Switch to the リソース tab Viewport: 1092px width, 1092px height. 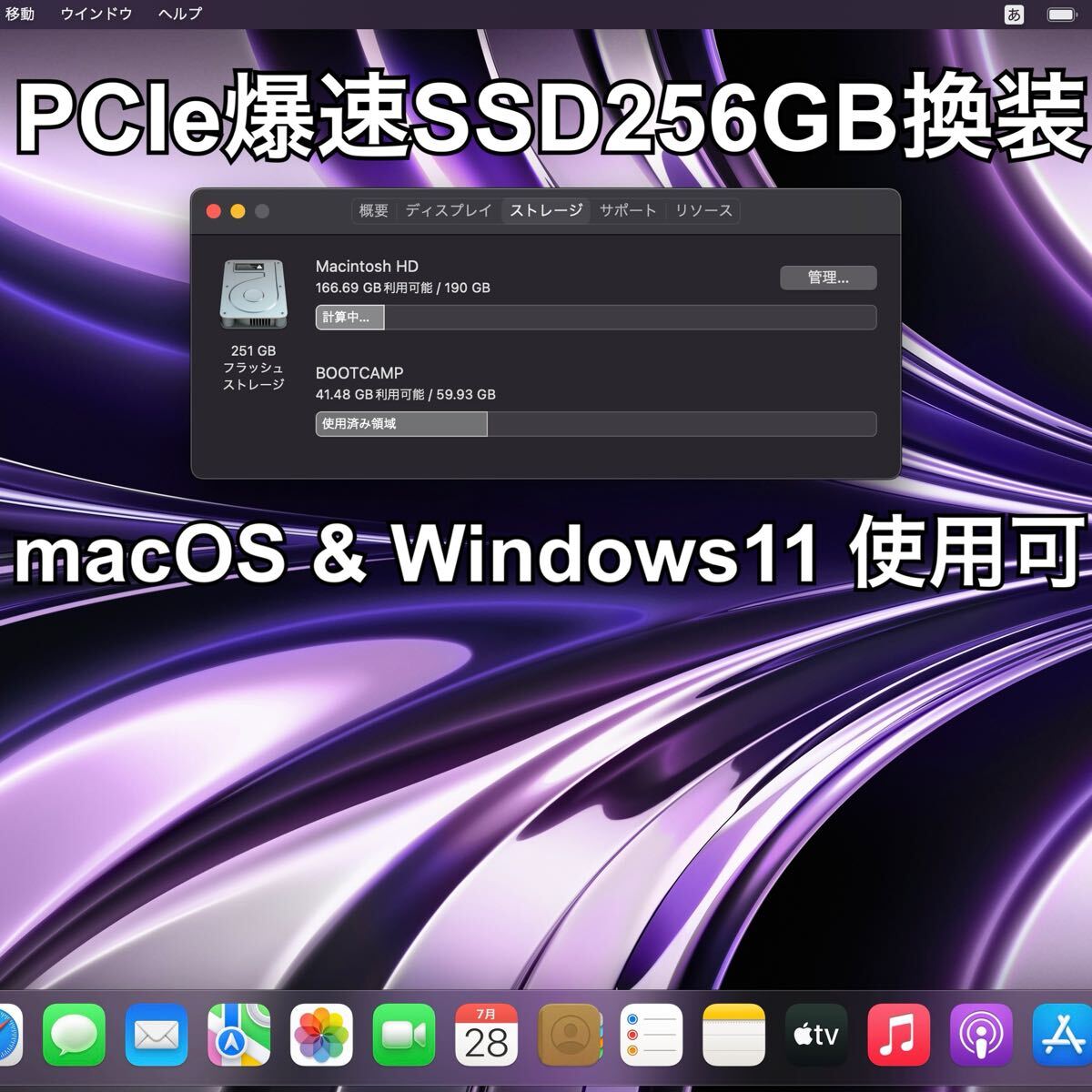pyautogui.click(x=703, y=211)
